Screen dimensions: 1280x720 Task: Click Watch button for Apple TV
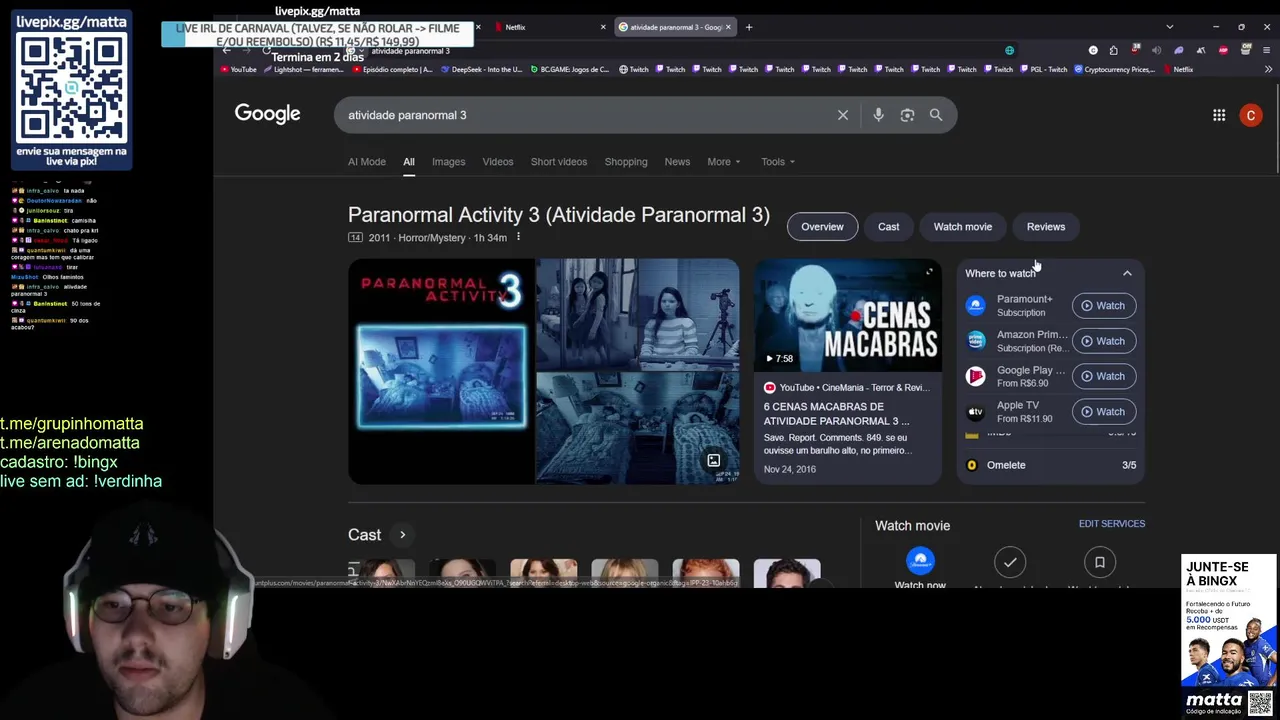tap(1104, 412)
